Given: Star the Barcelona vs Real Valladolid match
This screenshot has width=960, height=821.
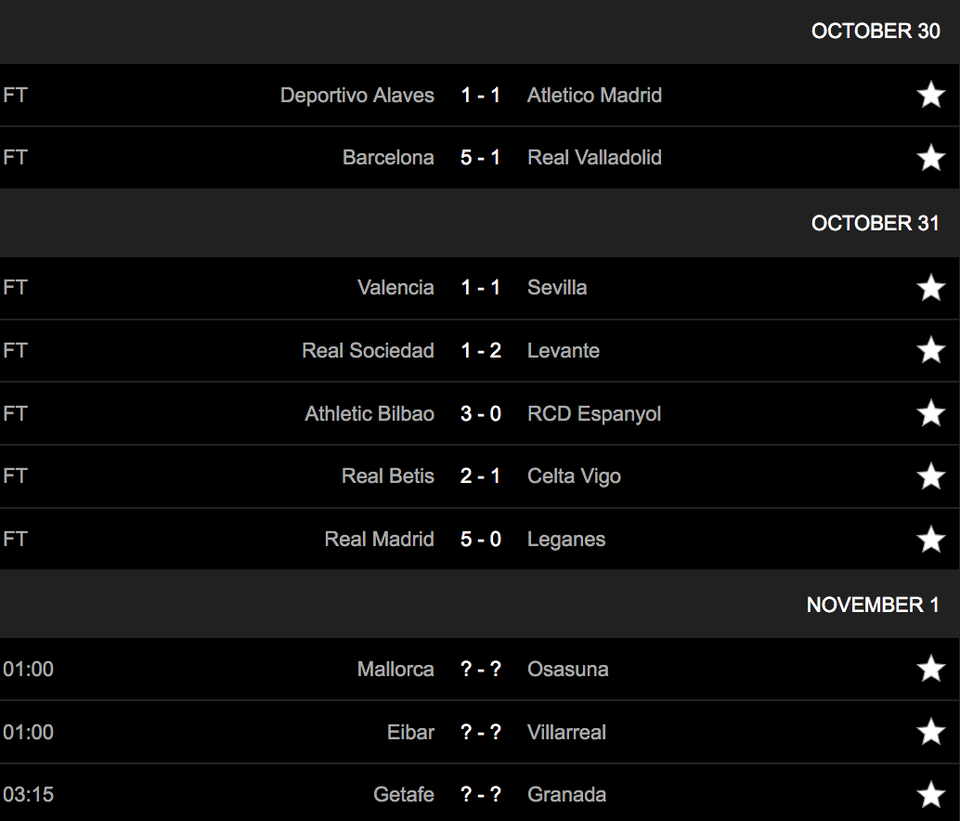Looking at the screenshot, I should 931,157.
